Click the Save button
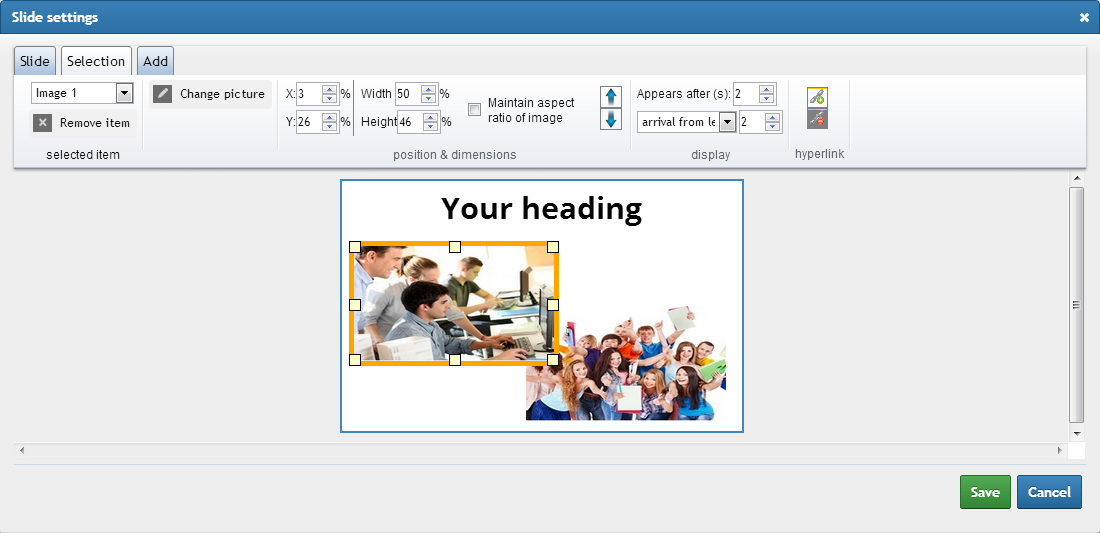This screenshot has width=1100, height=533. coord(985,492)
